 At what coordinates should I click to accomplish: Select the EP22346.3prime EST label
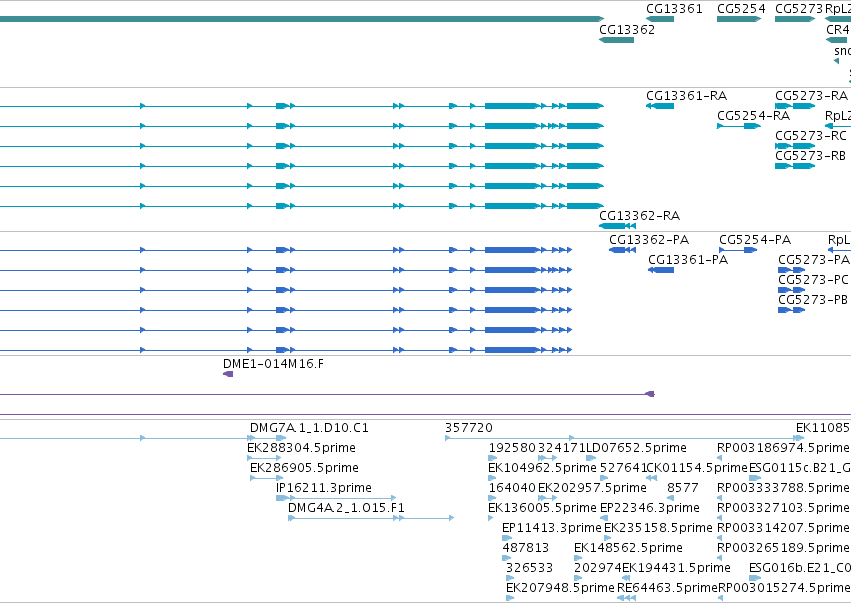(x=650, y=507)
